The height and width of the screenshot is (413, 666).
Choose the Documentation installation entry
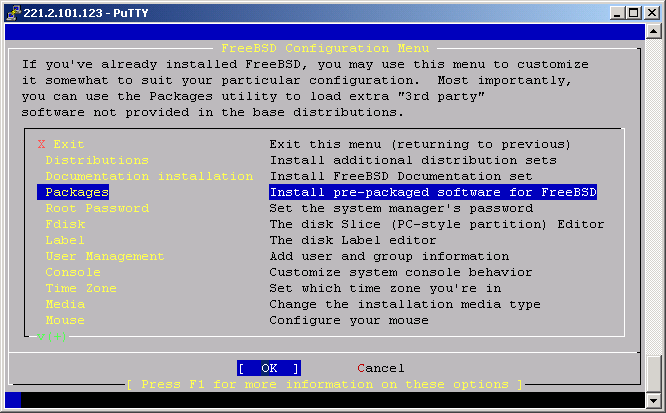(149, 176)
